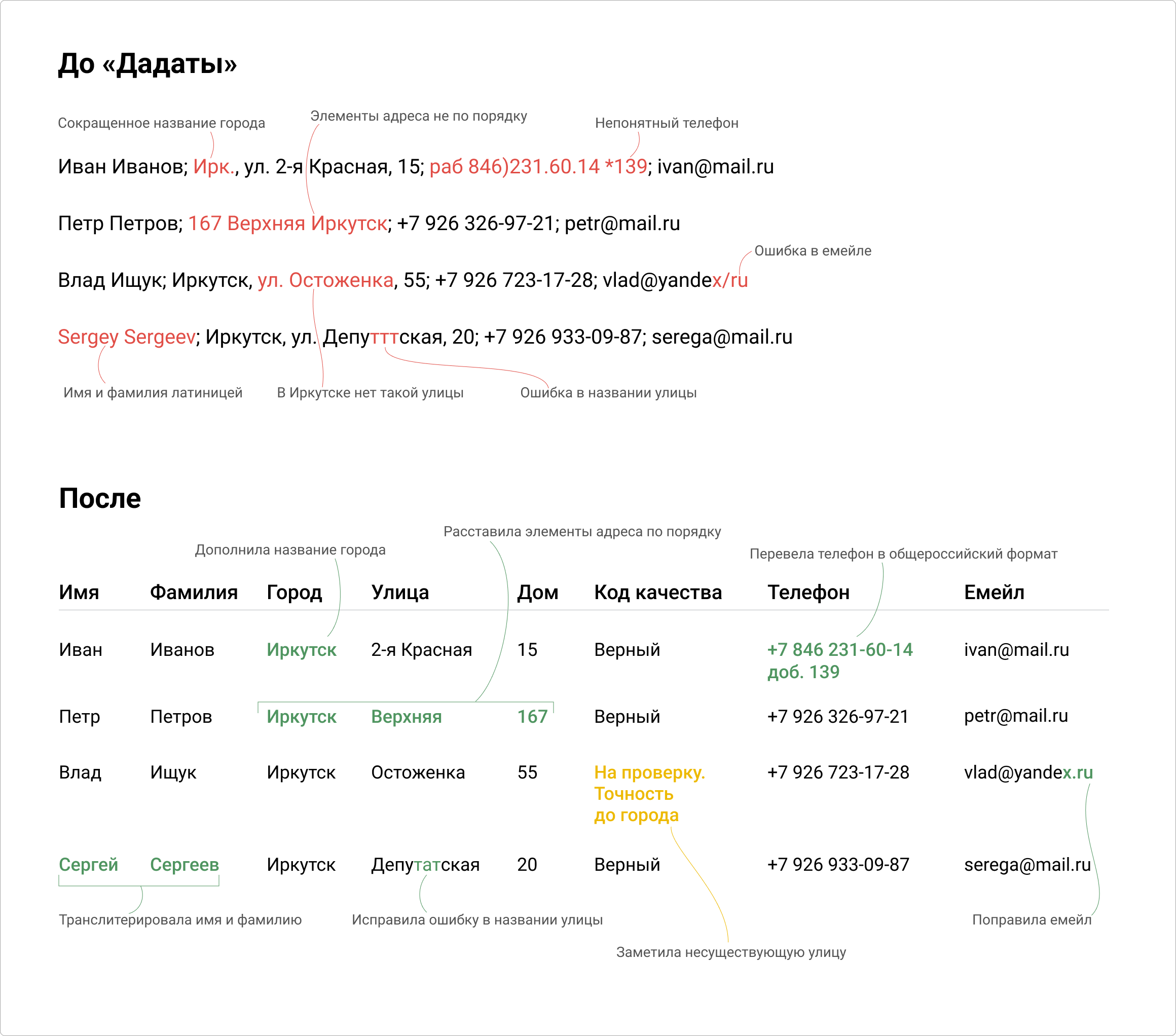The image size is (1176, 1036).
Task: Click the red text «ул. Остоженка»
Action: pyautogui.click(x=325, y=280)
